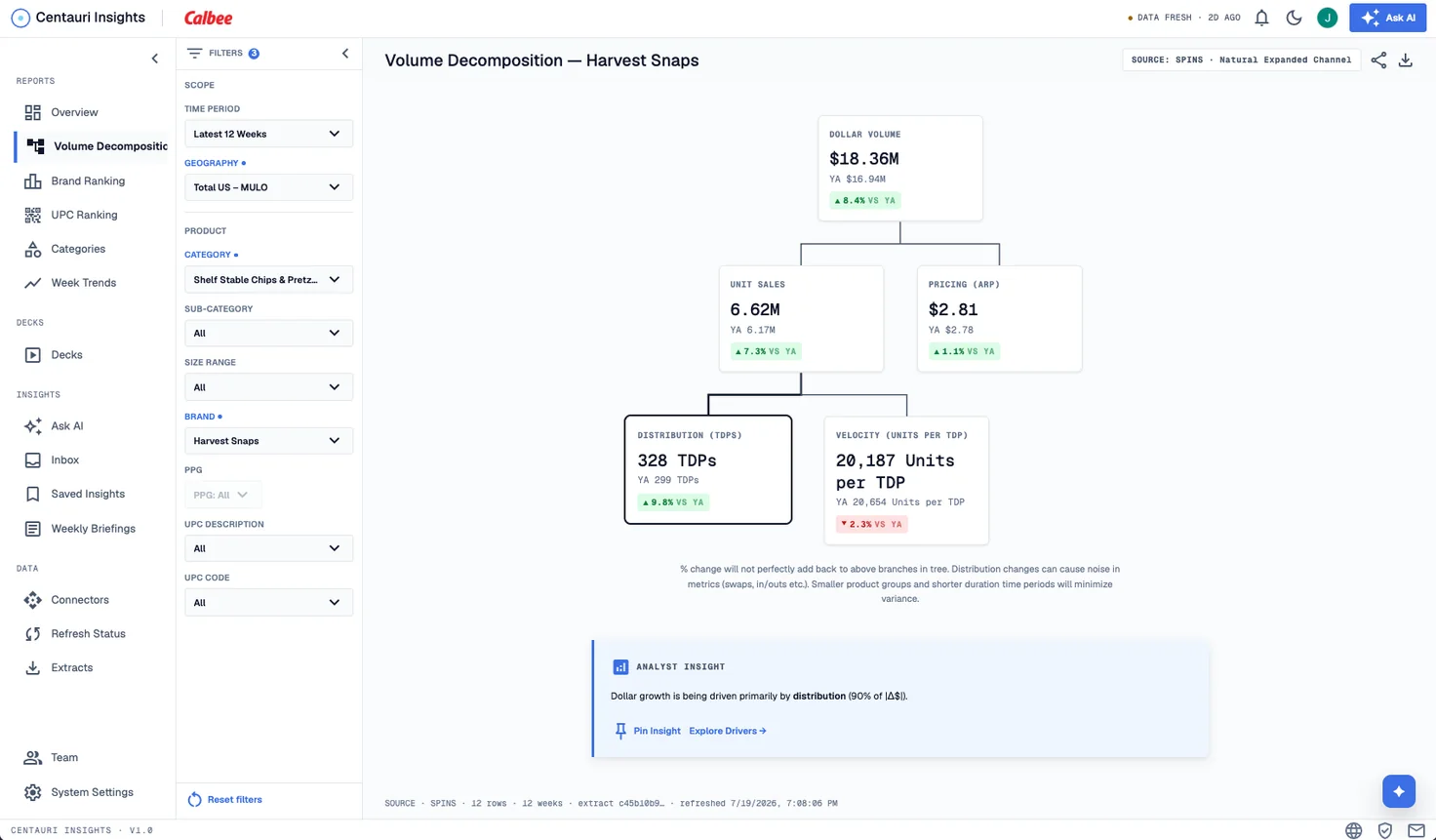Image resolution: width=1436 pixels, height=840 pixels.
Task: Click the shield icon in footer
Action: click(1385, 831)
